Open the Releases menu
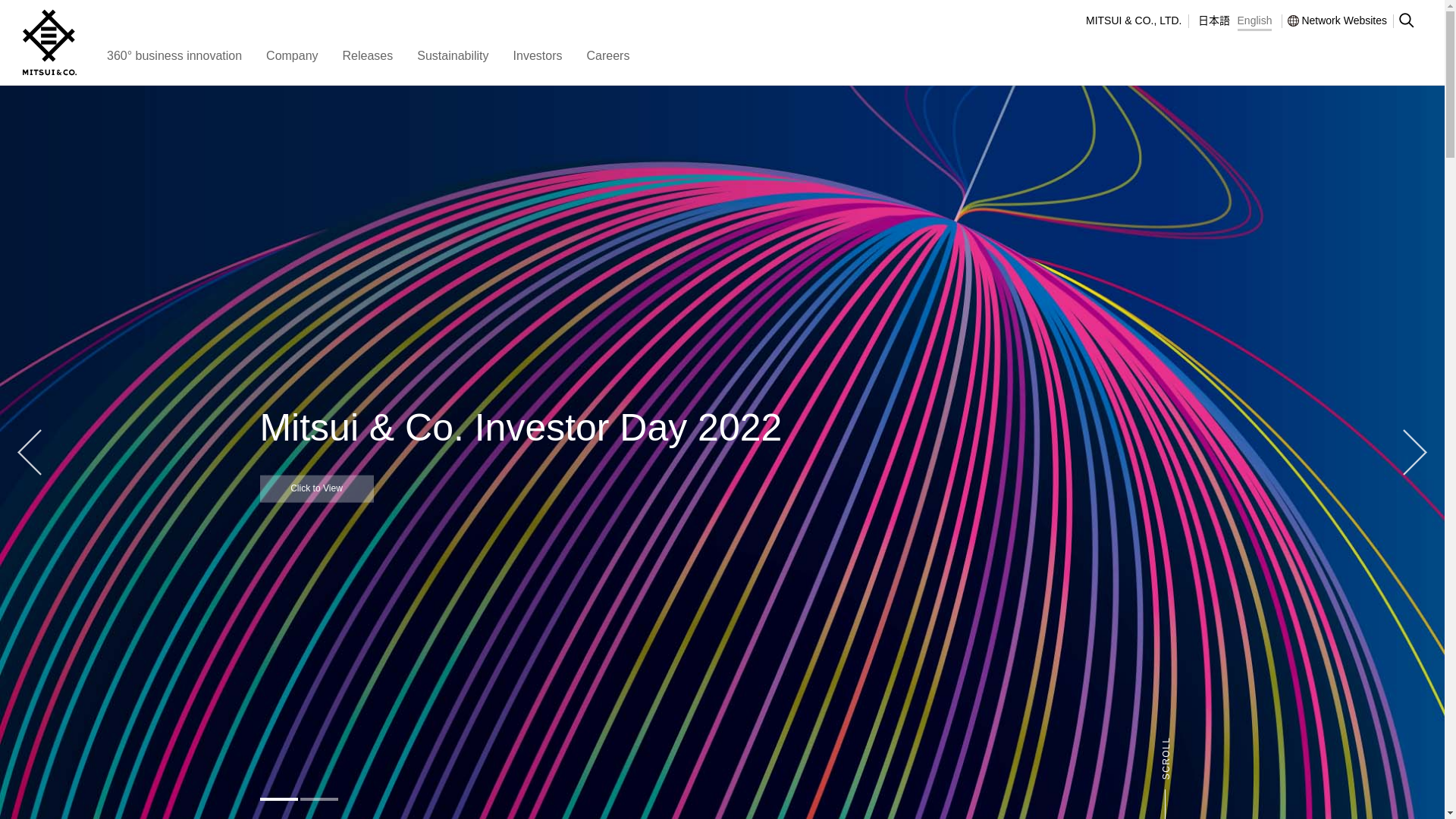This screenshot has width=1456, height=819. coord(368,56)
